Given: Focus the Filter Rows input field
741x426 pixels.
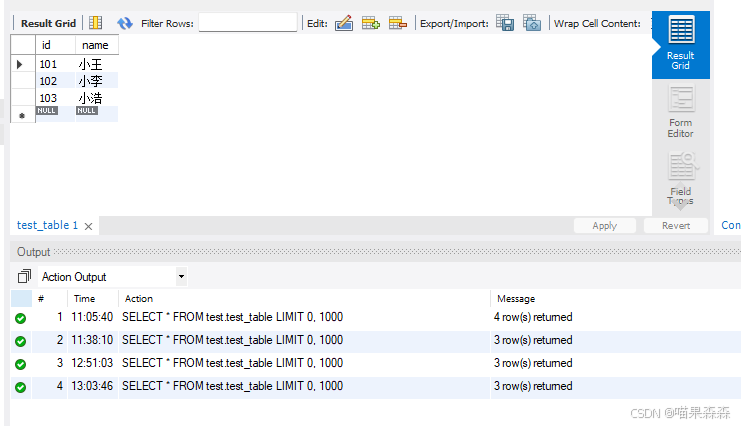Looking at the screenshot, I should tap(248, 23).
